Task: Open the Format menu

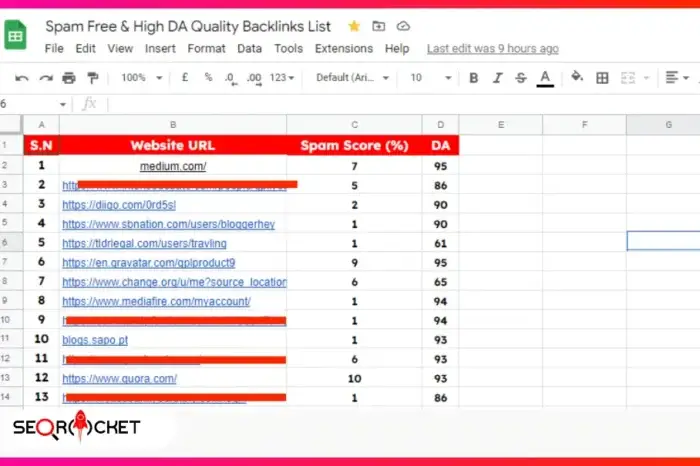Action: point(206,49)
